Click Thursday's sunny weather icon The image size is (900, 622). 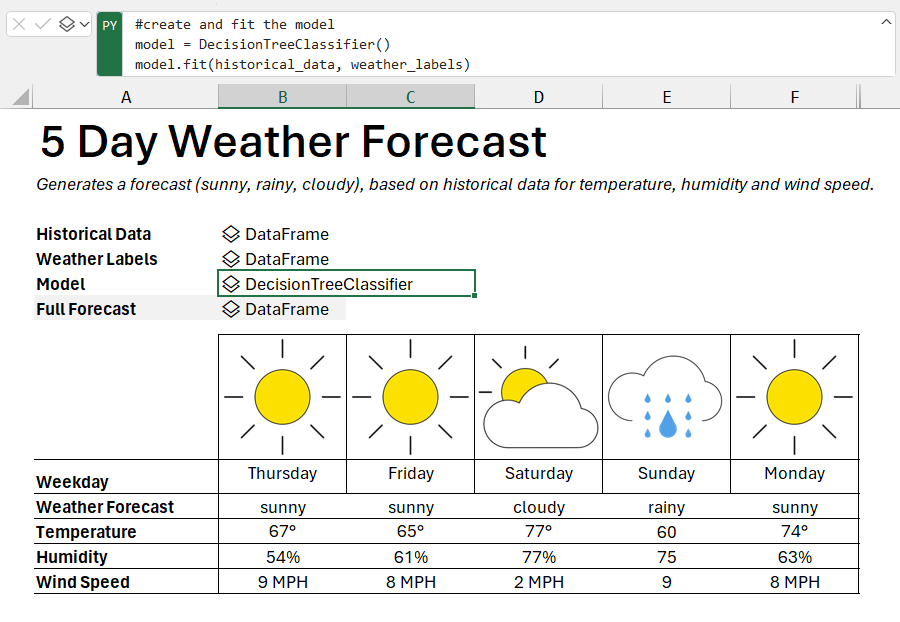pyautogui.click(x=282, y=397)
